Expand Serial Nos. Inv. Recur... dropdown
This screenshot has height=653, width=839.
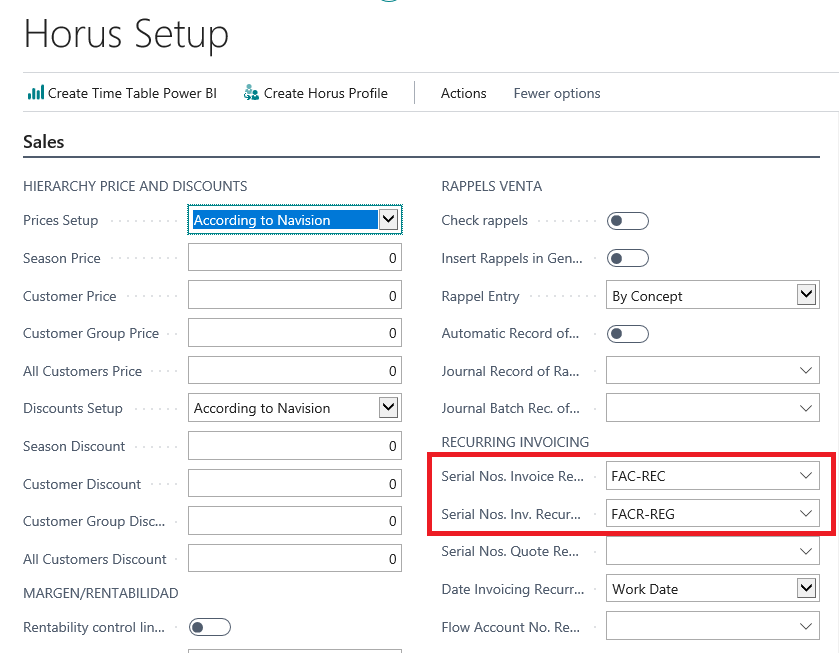806,513
